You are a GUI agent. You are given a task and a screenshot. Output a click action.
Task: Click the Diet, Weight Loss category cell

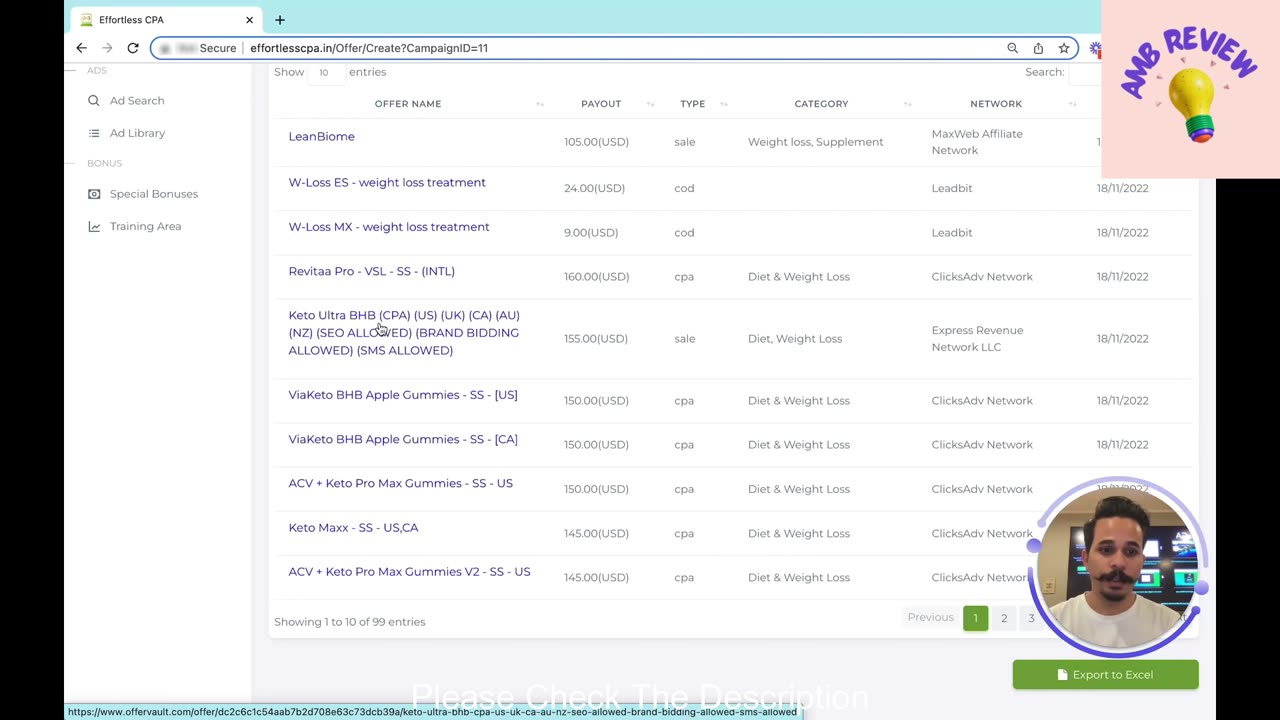pos(795,339)
